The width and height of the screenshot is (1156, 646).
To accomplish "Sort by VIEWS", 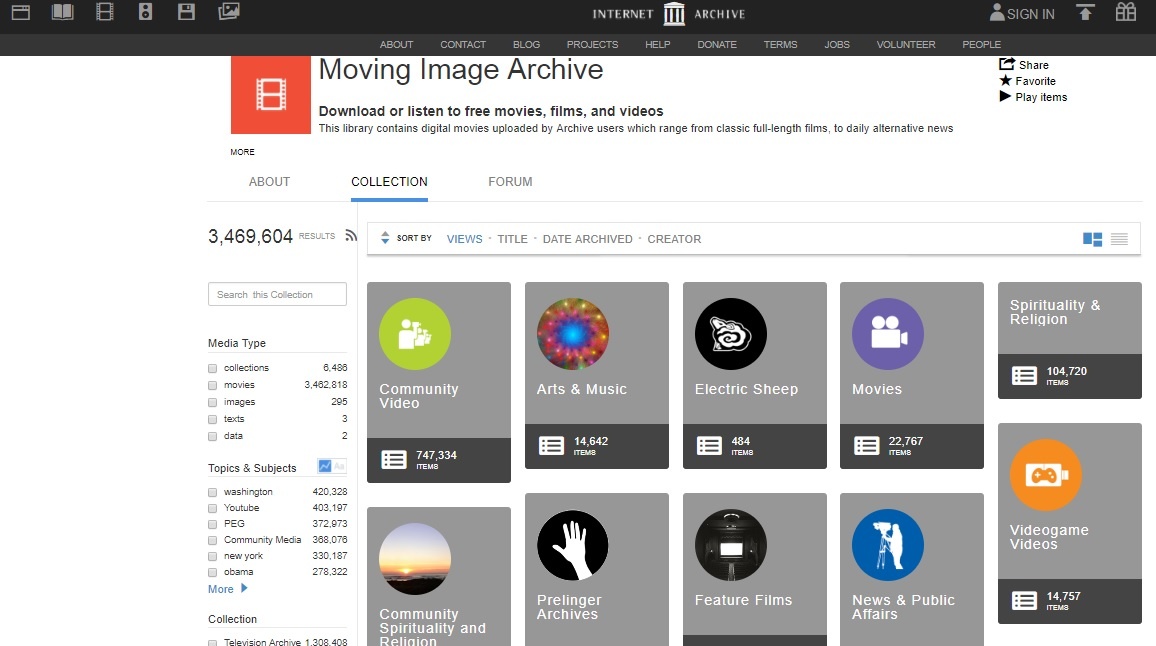I will click(x=464, y=239).
